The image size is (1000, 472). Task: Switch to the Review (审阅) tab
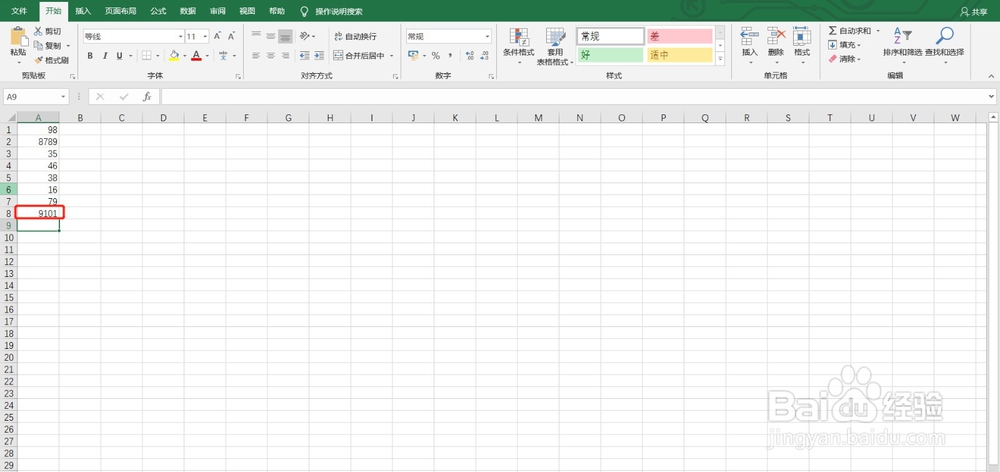tap(217, 11)
